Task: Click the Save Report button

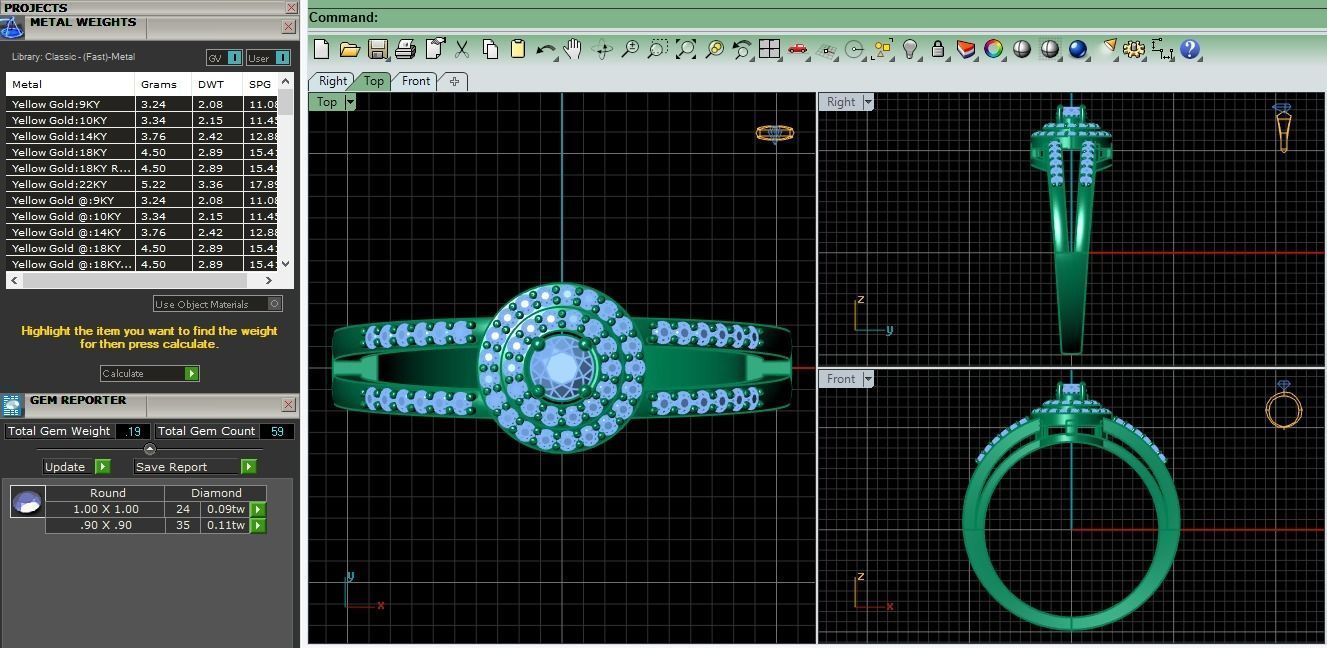Action: (196, 467)
